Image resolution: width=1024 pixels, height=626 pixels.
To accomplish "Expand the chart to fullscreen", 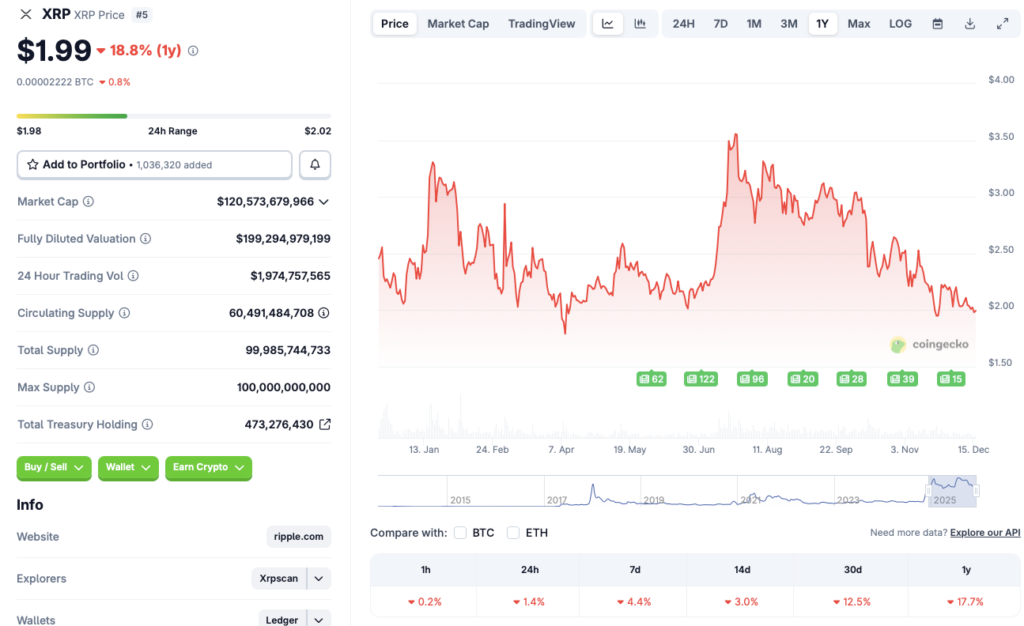I will [1001, 23].
